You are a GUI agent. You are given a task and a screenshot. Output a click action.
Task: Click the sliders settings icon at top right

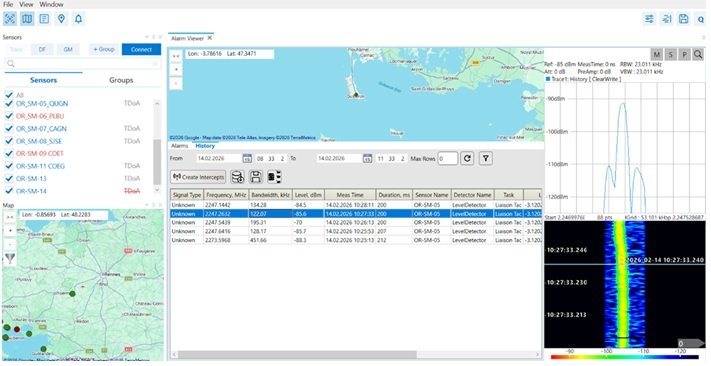[650, 19]
